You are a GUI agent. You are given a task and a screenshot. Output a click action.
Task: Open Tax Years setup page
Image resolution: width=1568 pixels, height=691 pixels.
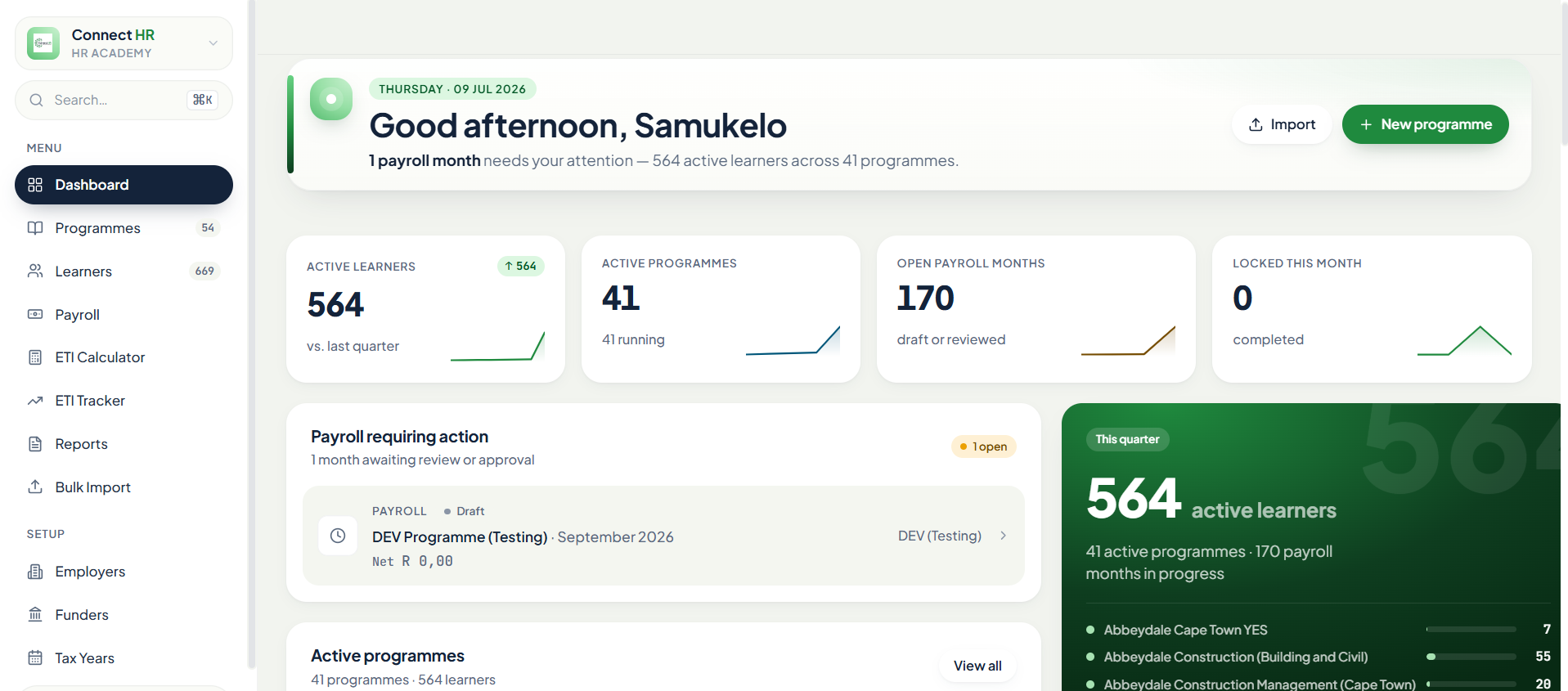point(124,658)
